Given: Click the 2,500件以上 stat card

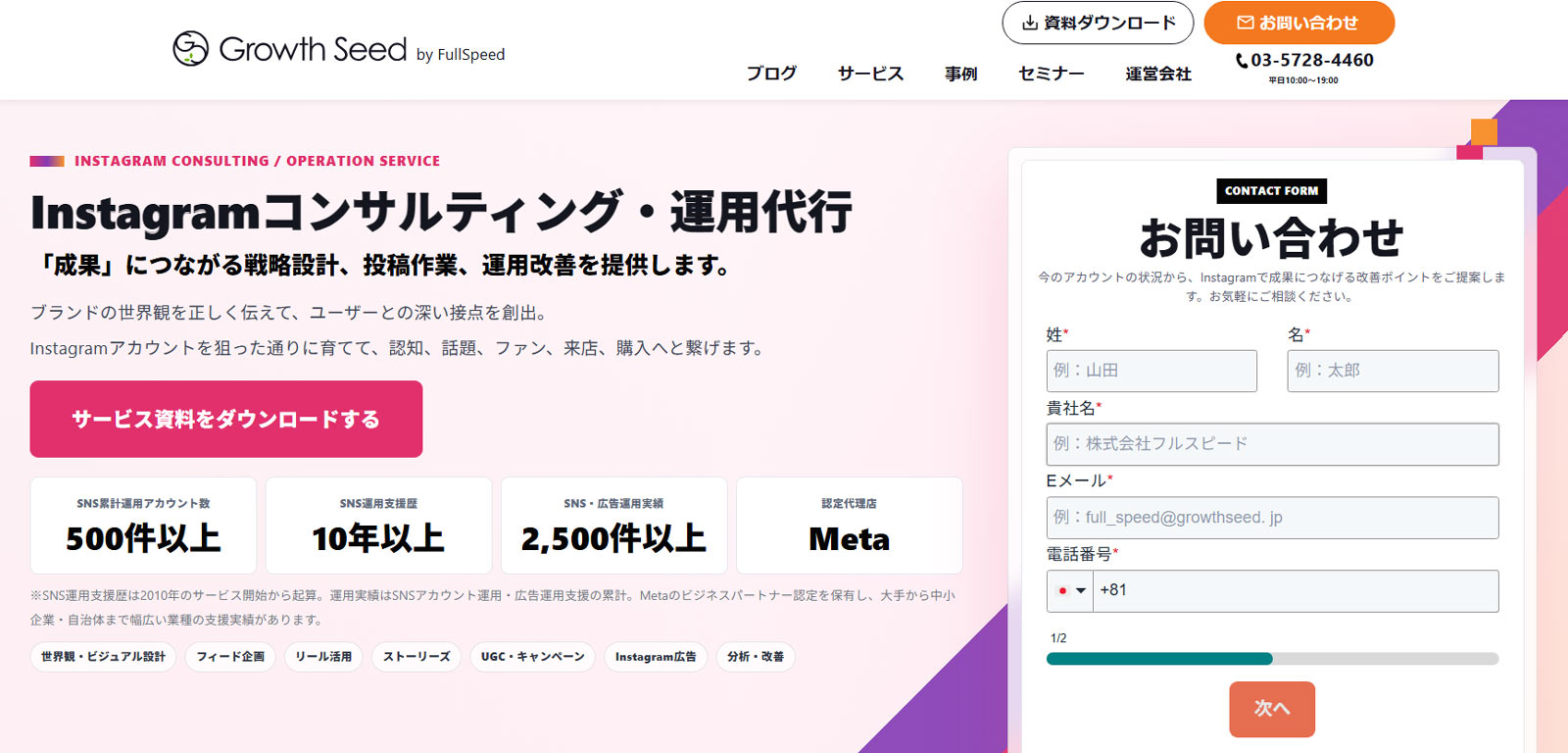Looking at the screenshot, I should pos(613,526).
